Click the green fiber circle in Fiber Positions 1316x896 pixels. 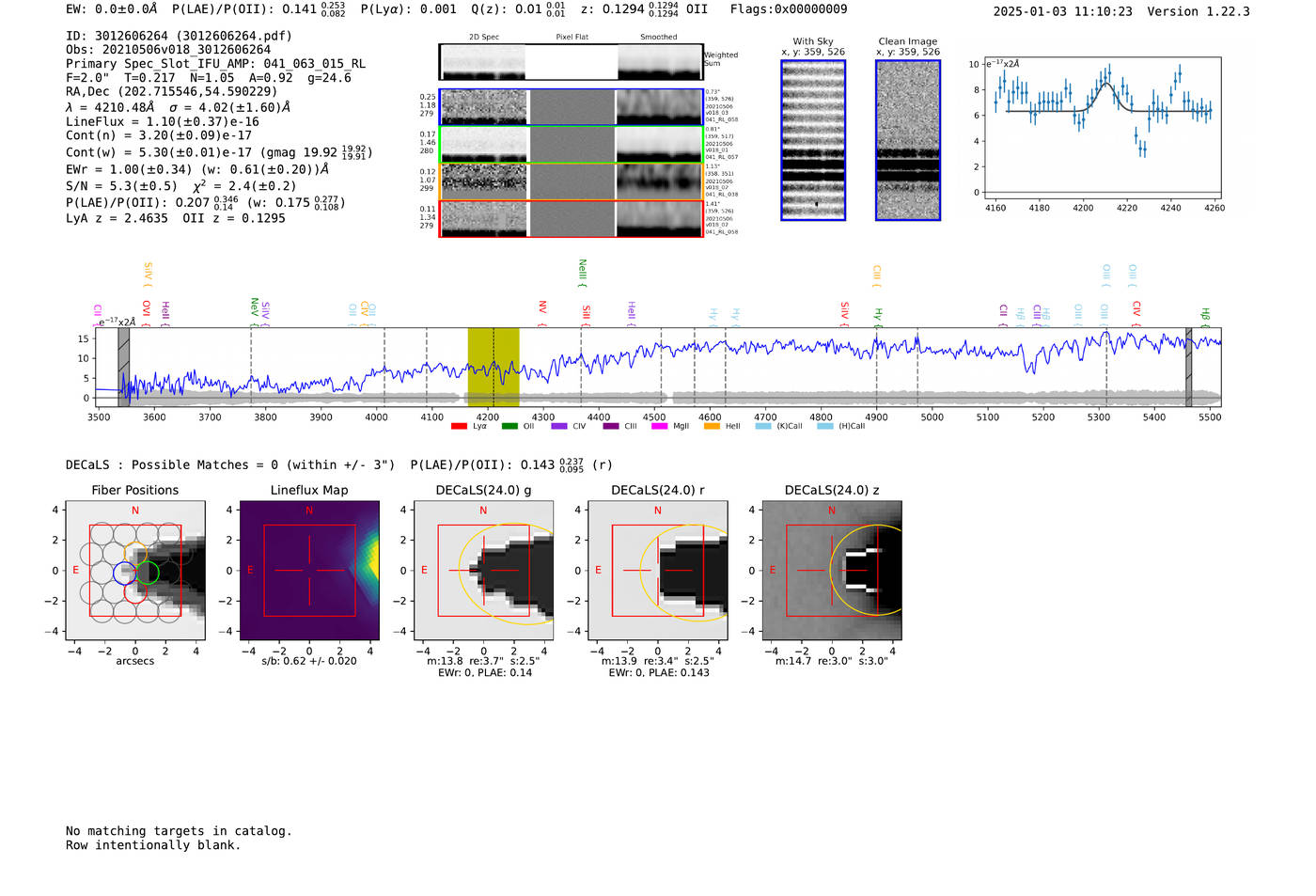(148, 572)
